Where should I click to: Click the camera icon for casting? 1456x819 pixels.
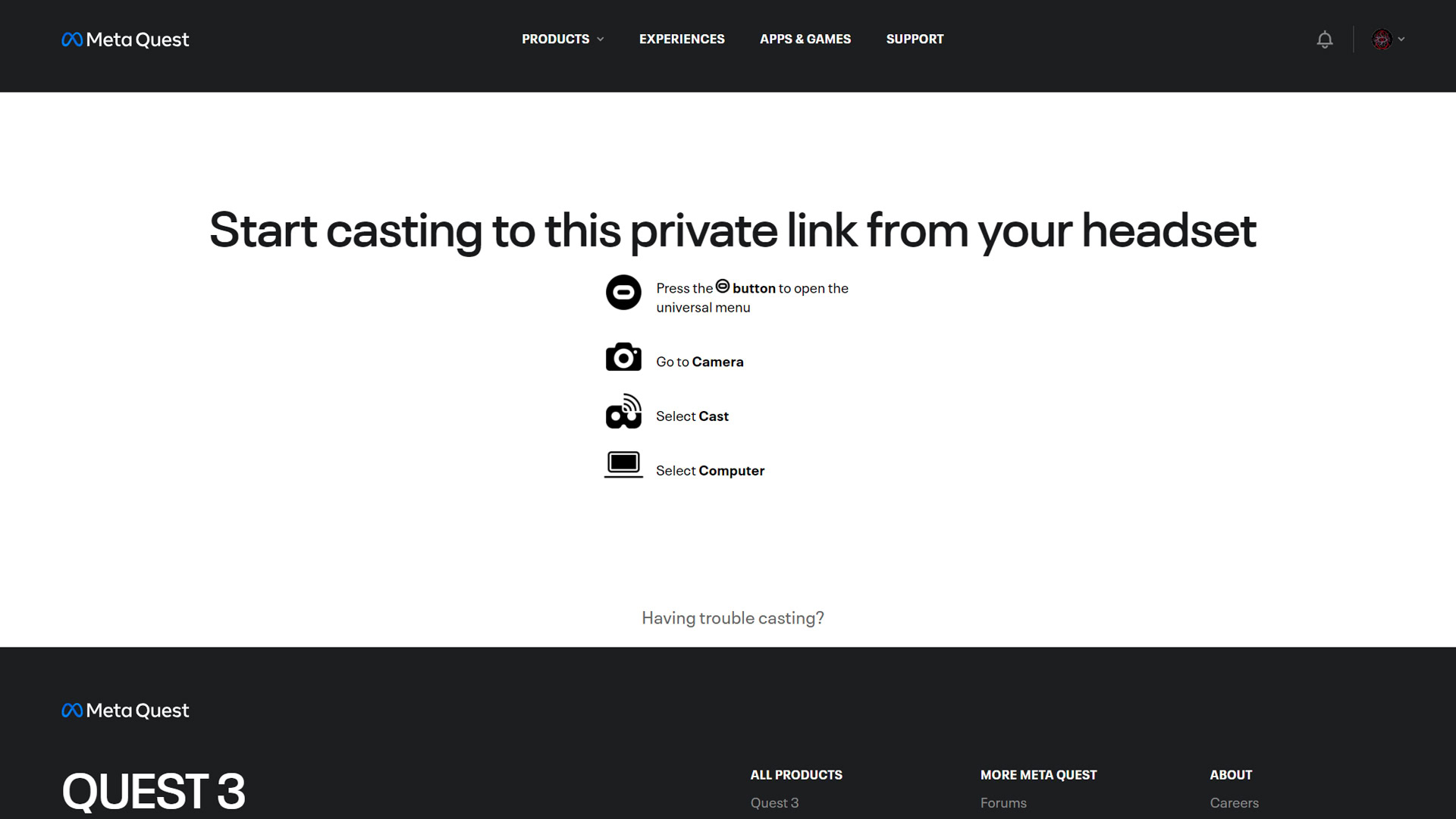pyautogui.click(x=623, y=358)
